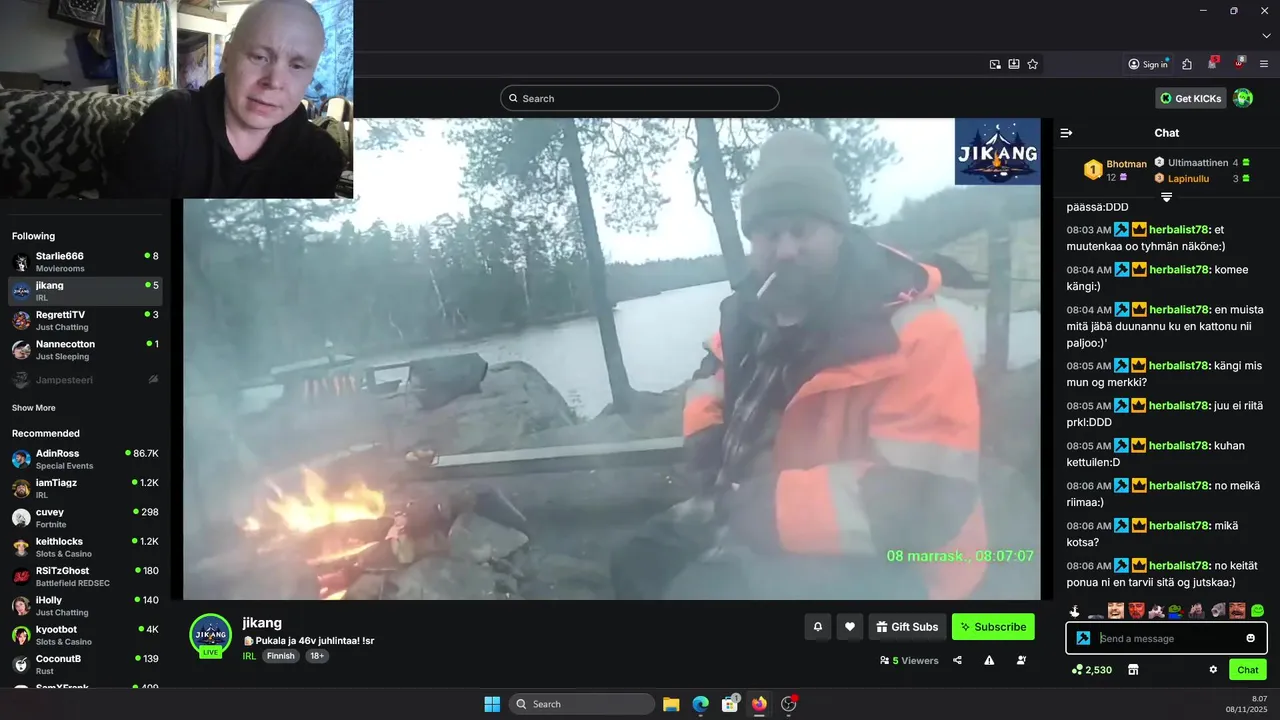This screenshot has width=1280, height=720.
Task: Report stream via warning triangle icon
Action: click(989, 660)
